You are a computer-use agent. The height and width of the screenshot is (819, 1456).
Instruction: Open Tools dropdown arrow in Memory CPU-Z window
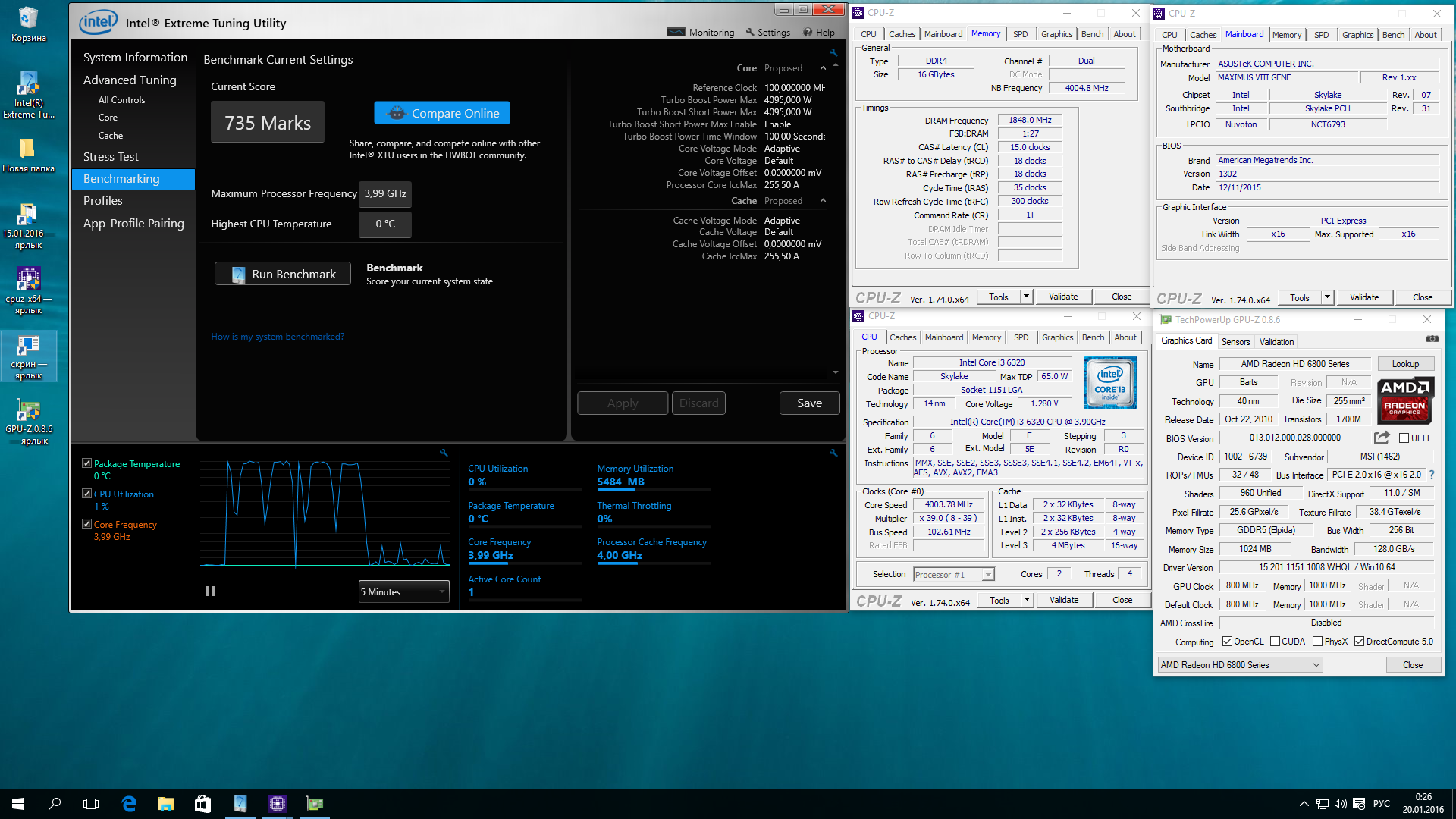click(1026, 297)
